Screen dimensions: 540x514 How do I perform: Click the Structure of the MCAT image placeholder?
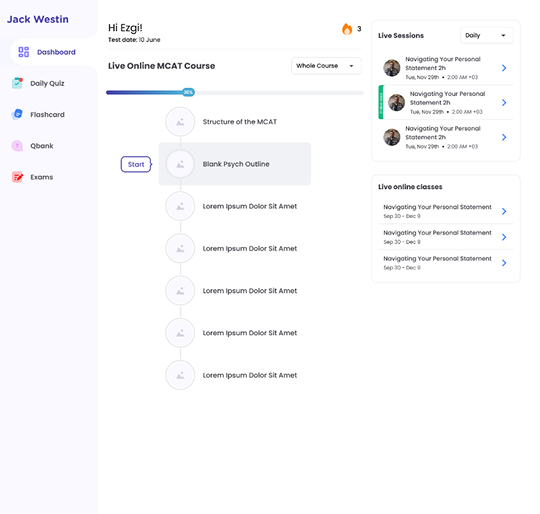pos(180,122)
